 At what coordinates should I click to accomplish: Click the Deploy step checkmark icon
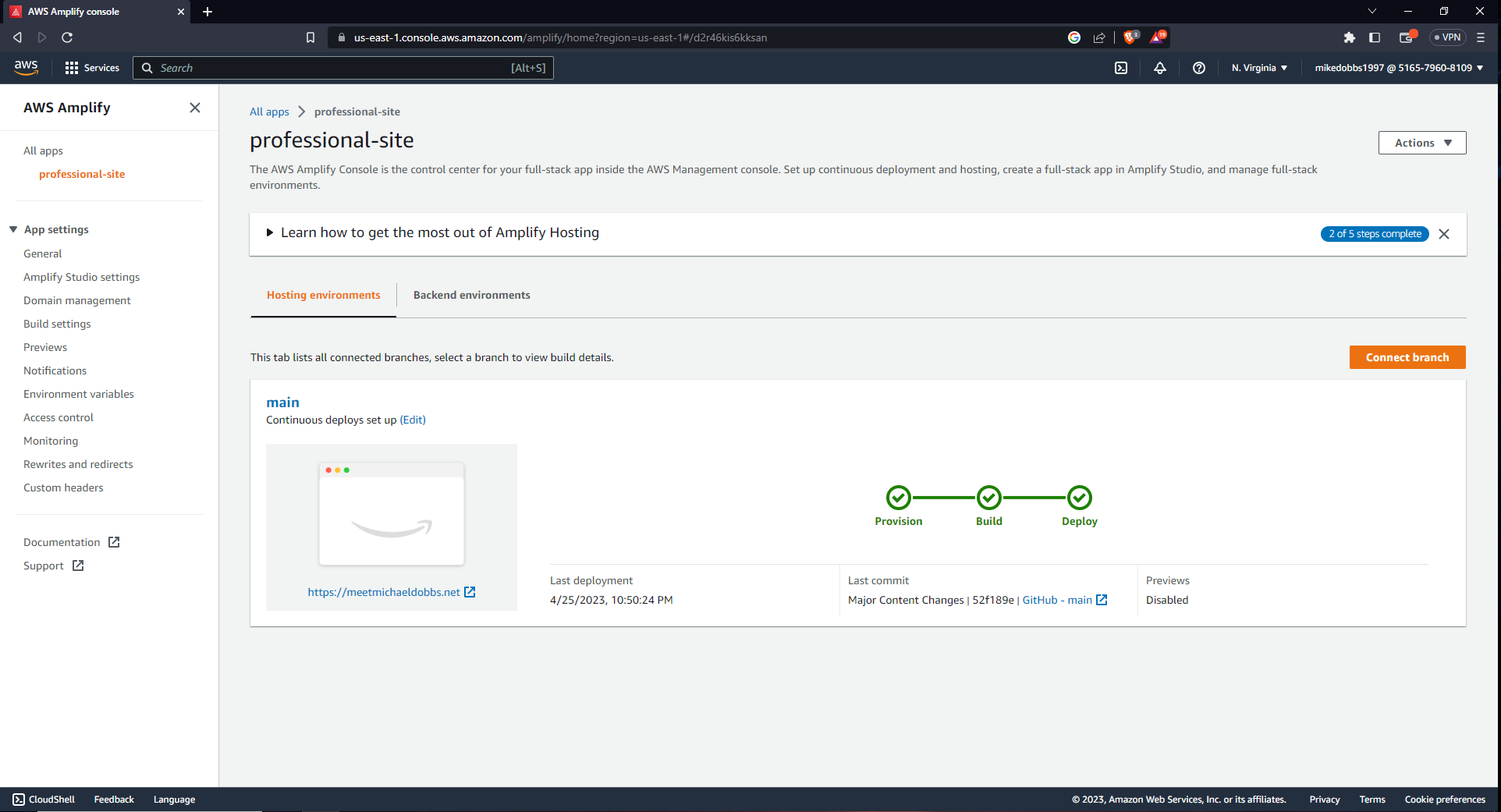tap(1080, 497)
